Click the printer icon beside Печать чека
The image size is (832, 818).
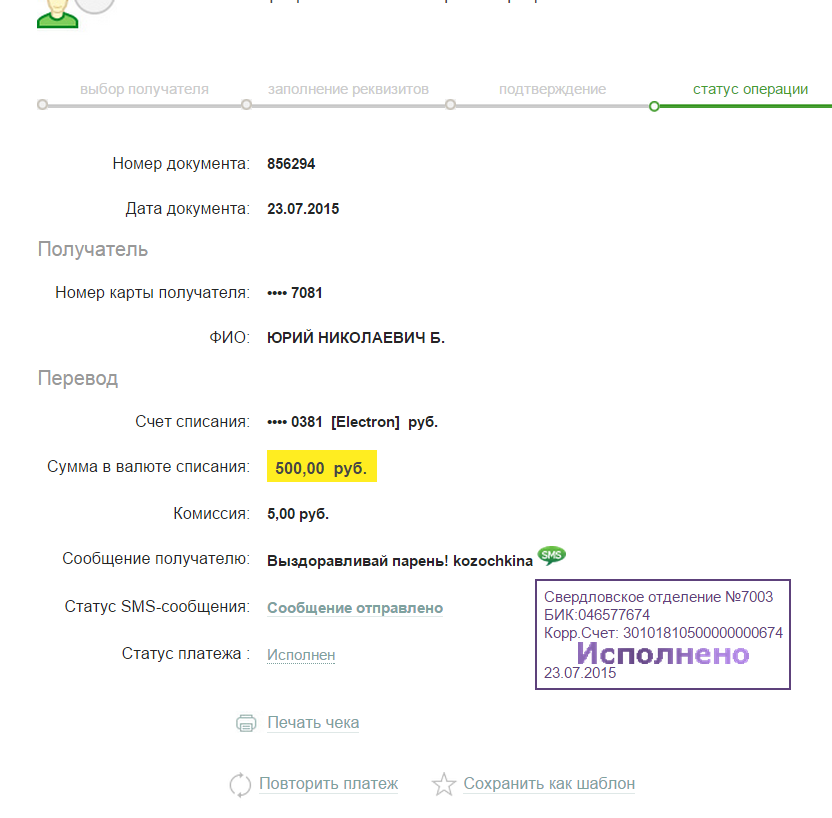click(x=246, y=723)
